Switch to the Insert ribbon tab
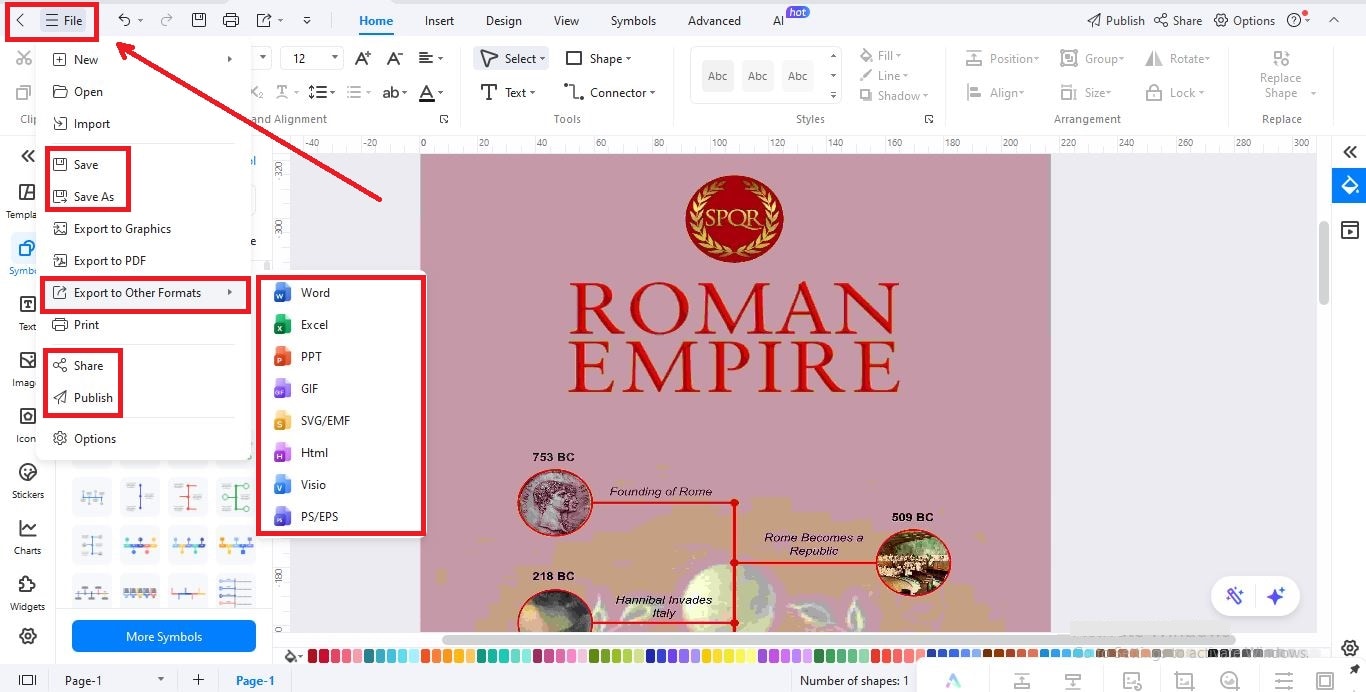1366x692 pixels. pyautogui.click(x=439, y=20)
